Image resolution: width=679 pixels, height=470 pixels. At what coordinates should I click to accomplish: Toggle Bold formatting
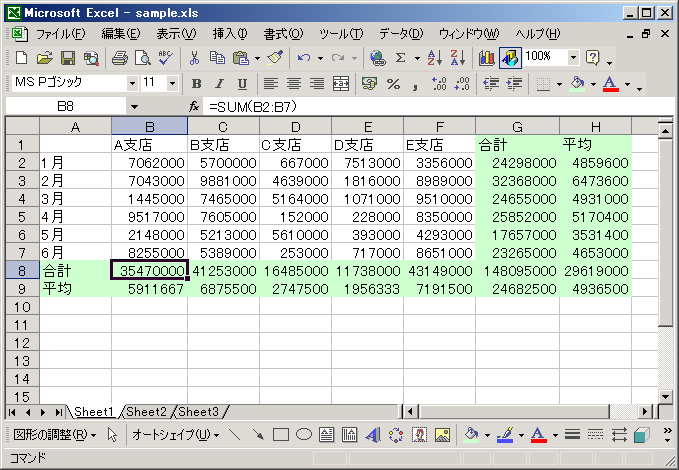(x=197, y=83)
